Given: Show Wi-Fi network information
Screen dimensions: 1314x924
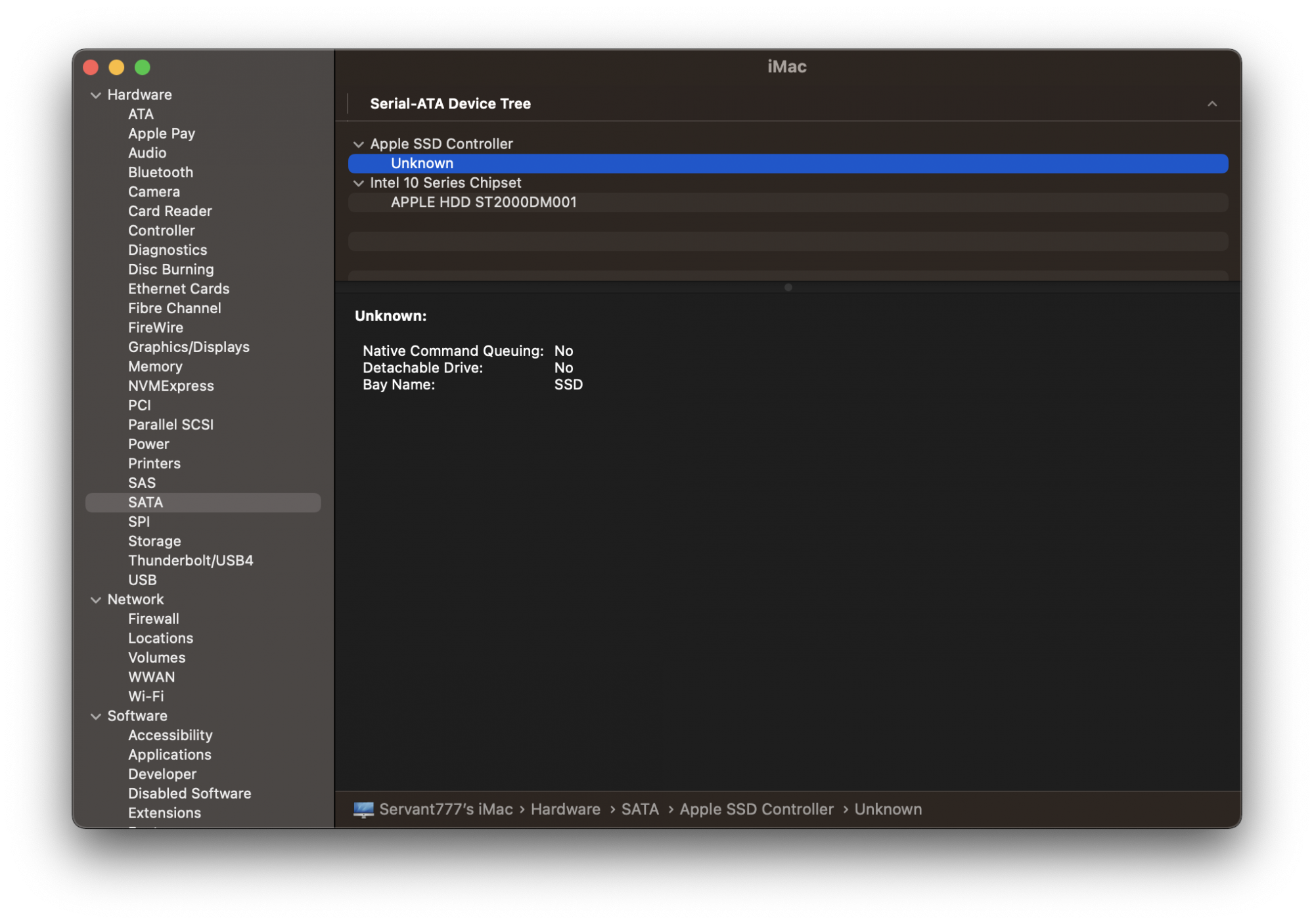Looking at the screenshot, I should (x=146, y=696).
